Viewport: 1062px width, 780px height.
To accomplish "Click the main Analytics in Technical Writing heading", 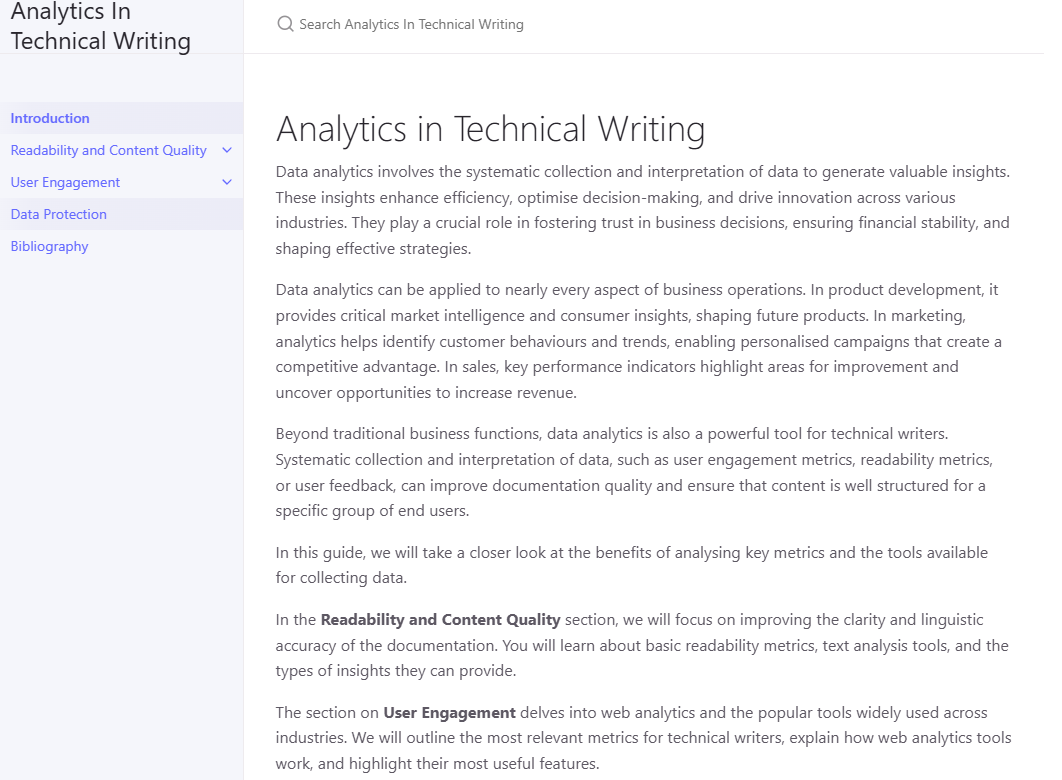I will point(490,129).
